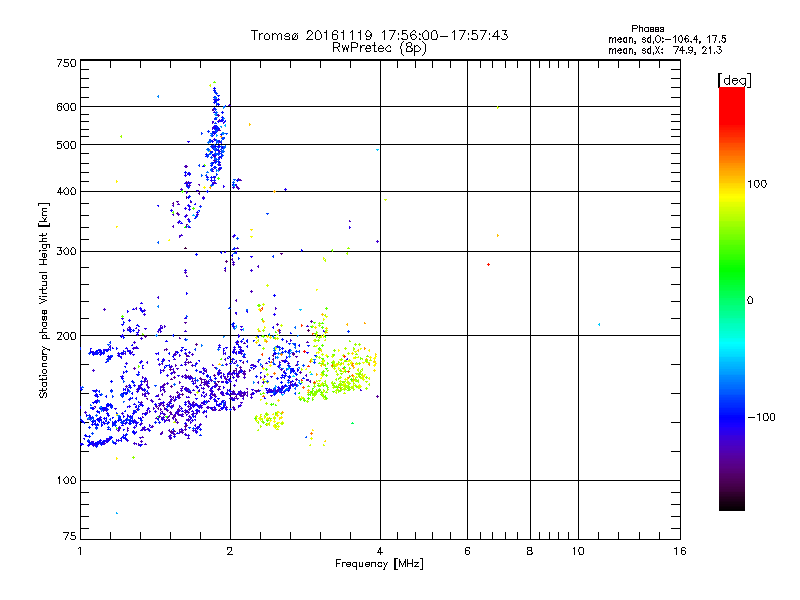Click the x-axis tick label '4'
Screen dimensions: 800x600
coord(380,551)
